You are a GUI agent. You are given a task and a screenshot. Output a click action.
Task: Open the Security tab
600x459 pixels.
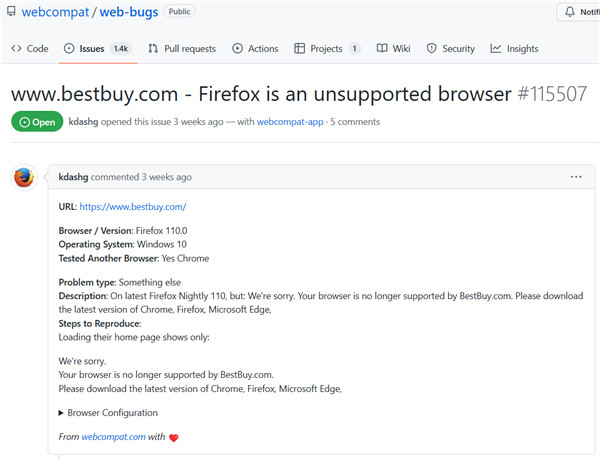[451, 49]
